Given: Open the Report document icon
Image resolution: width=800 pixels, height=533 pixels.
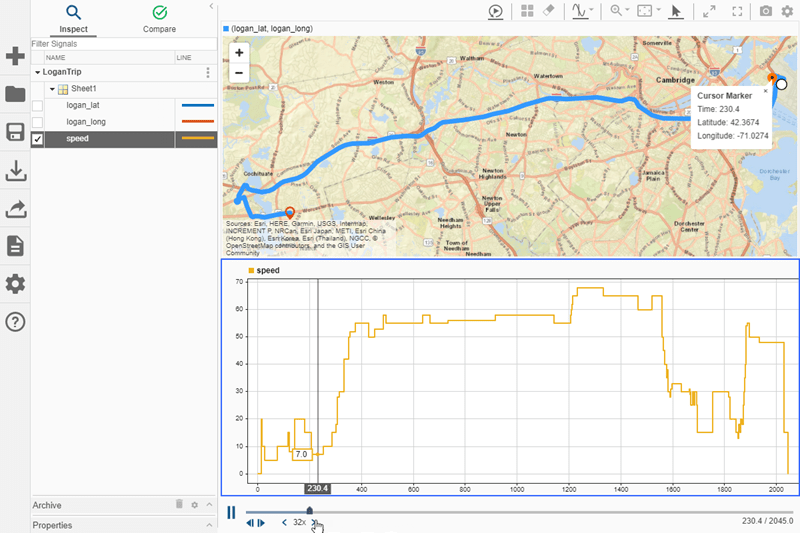Looking at the screenshot, I should coord(15,246).
